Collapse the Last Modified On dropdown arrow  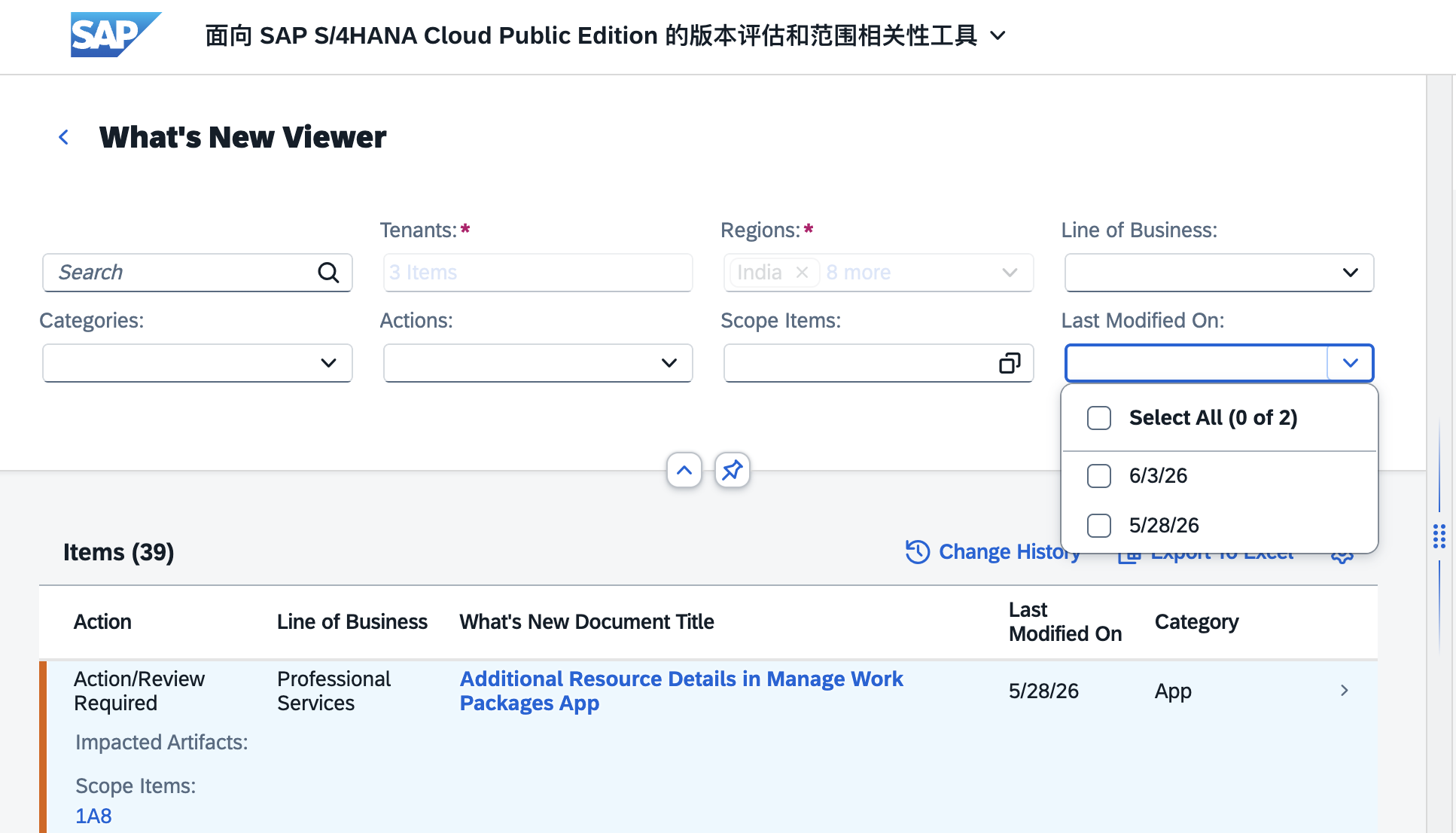point(1351,363)
